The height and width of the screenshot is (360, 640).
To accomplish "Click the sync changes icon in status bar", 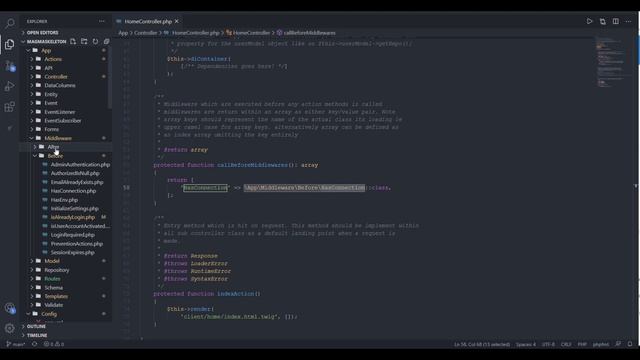I will tap(35, 344).
